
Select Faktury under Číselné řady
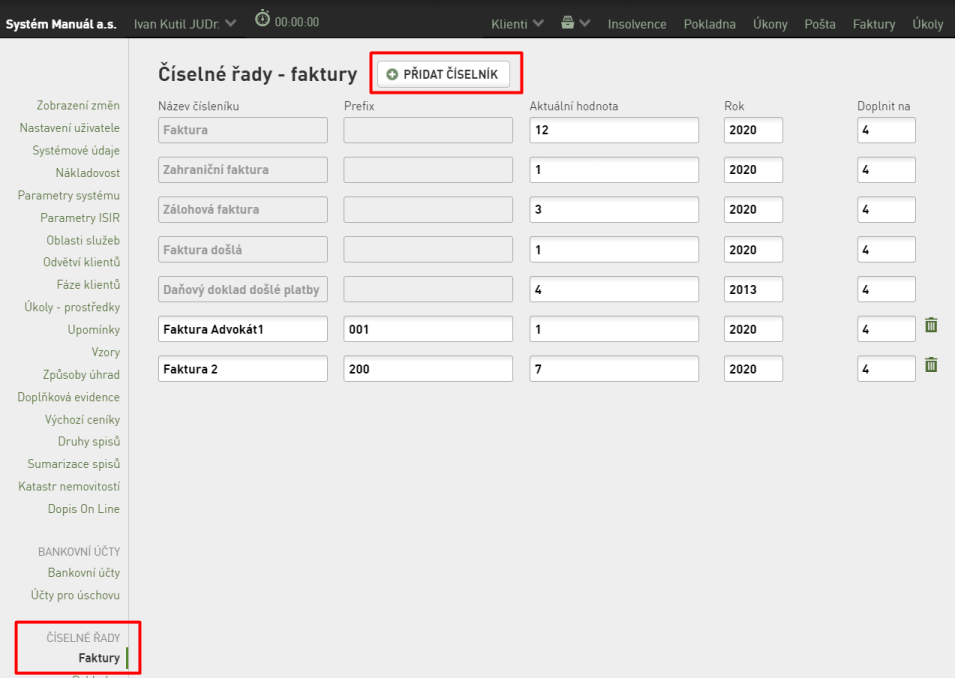coord(99,658)
